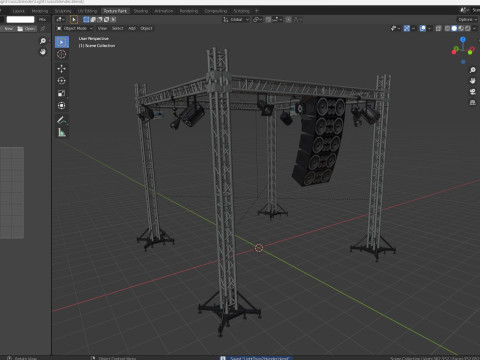Select the Rotate tool
480x360 pixels.
[61, 81]
